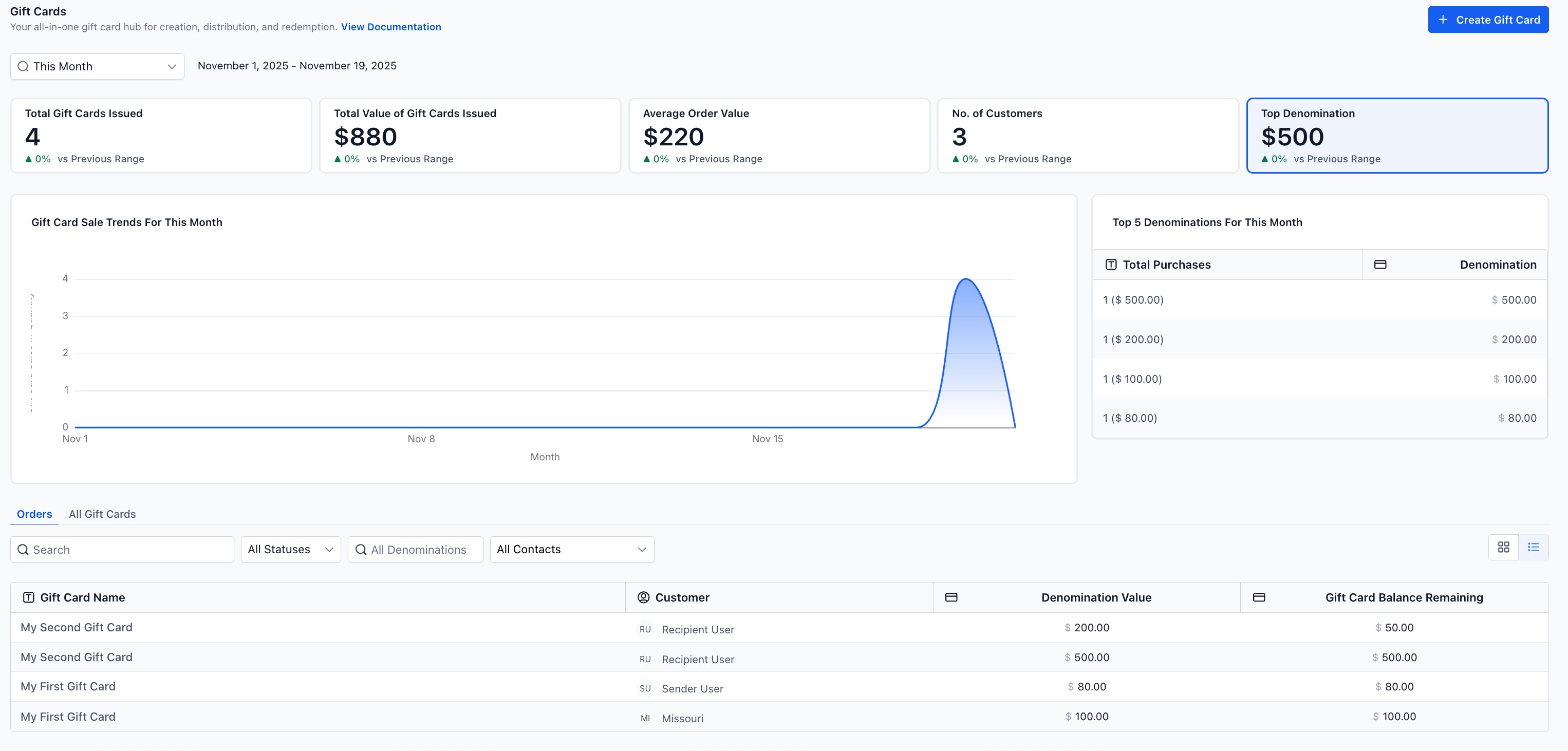
Task: Open the All Contacts dropdown
Action: pos(572,550)
